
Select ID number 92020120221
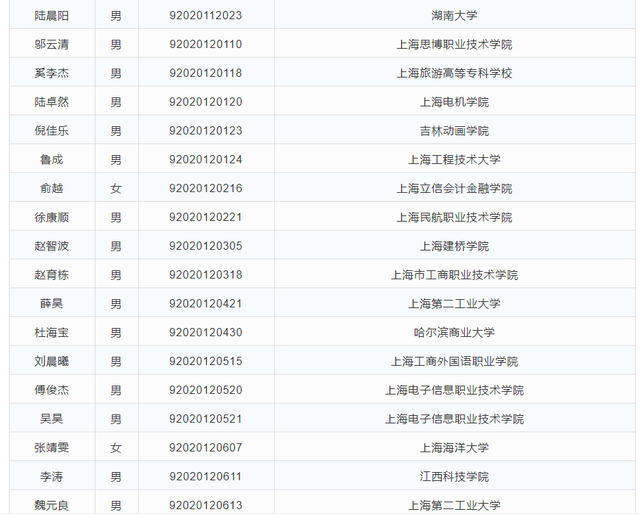click(x=206, y=217)
